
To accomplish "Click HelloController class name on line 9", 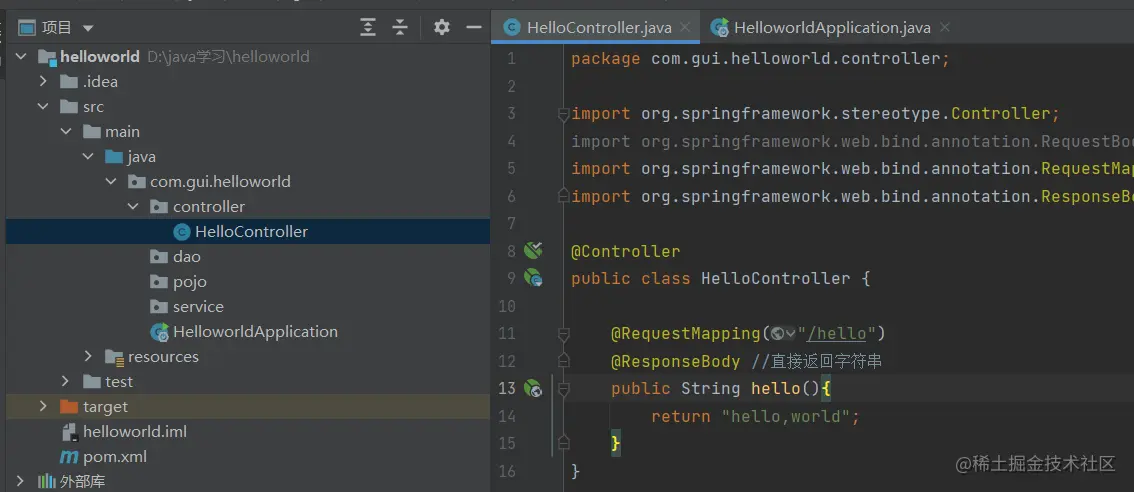I will click(776, 279).
